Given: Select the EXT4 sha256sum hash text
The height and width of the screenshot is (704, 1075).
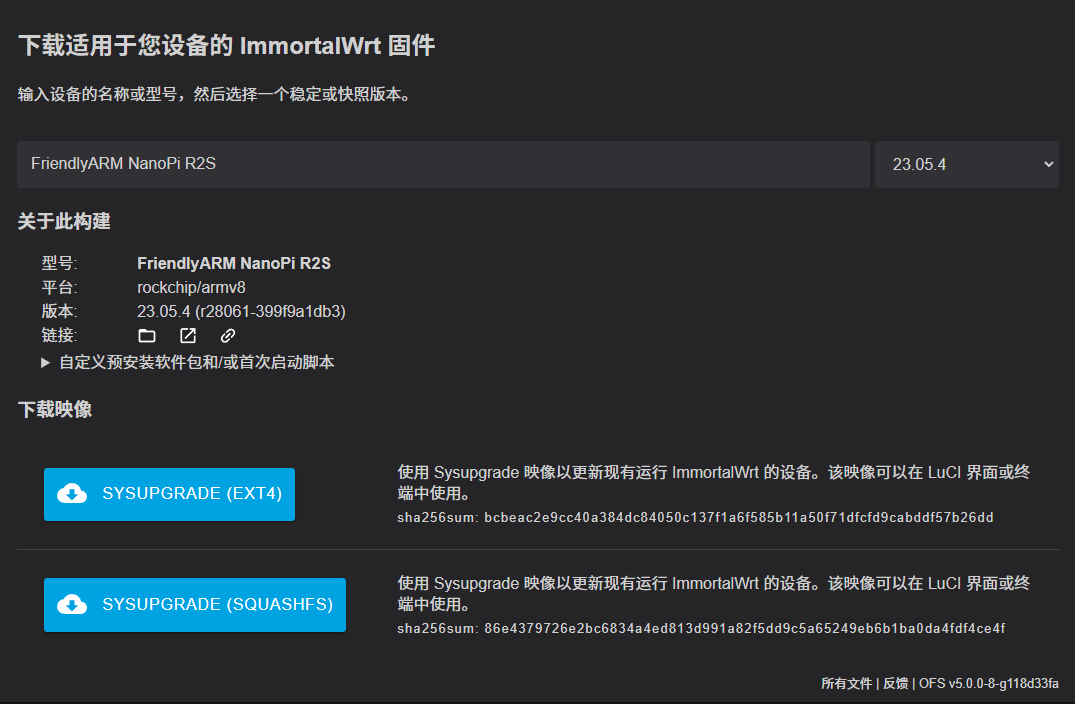Looking at the screenshot, I should (738, 518).
